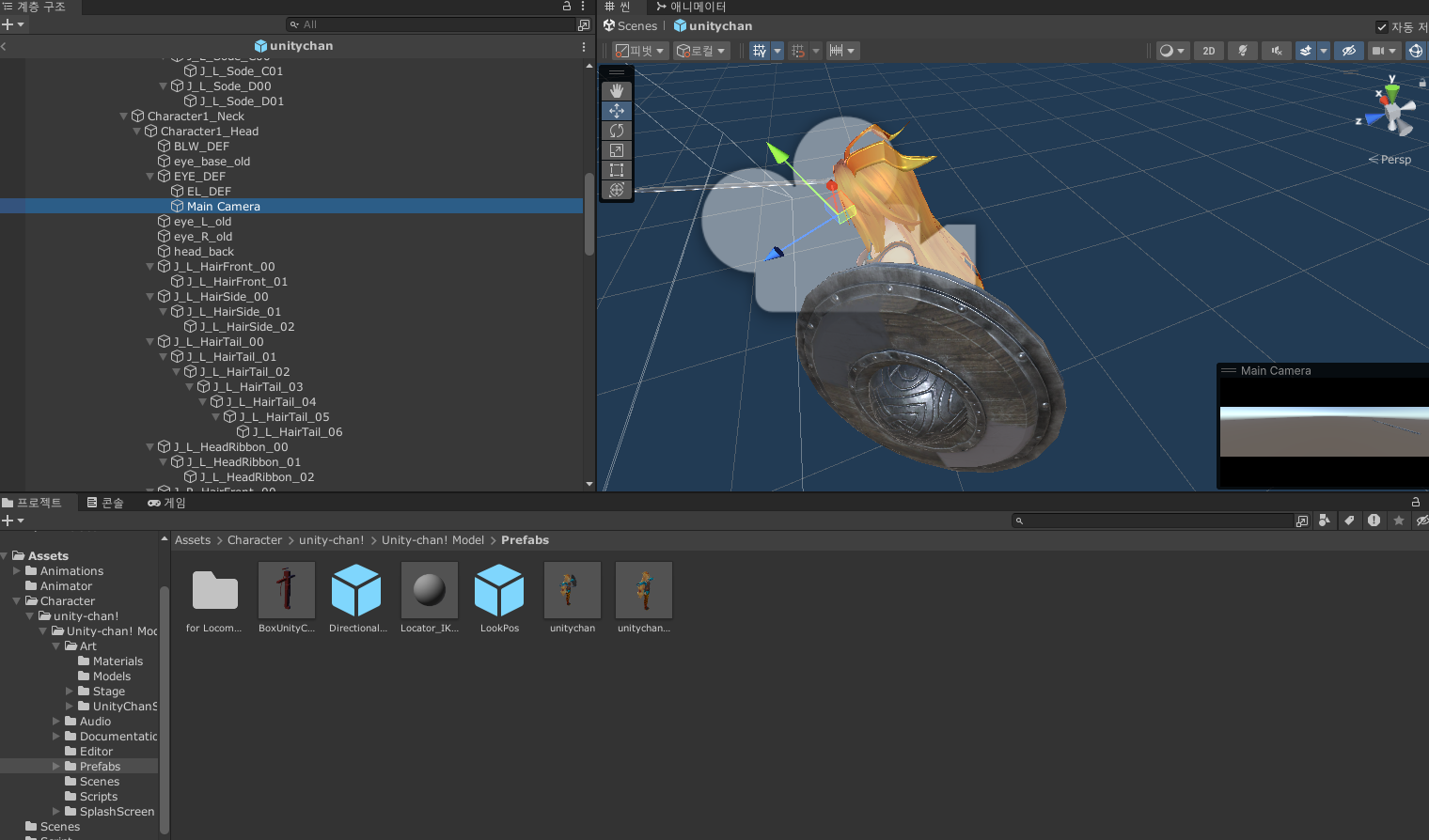Viewport: 1429px width, 840px height.
Task: Toggle hidden packages eye icon in Project
Action: [1421, 521]
